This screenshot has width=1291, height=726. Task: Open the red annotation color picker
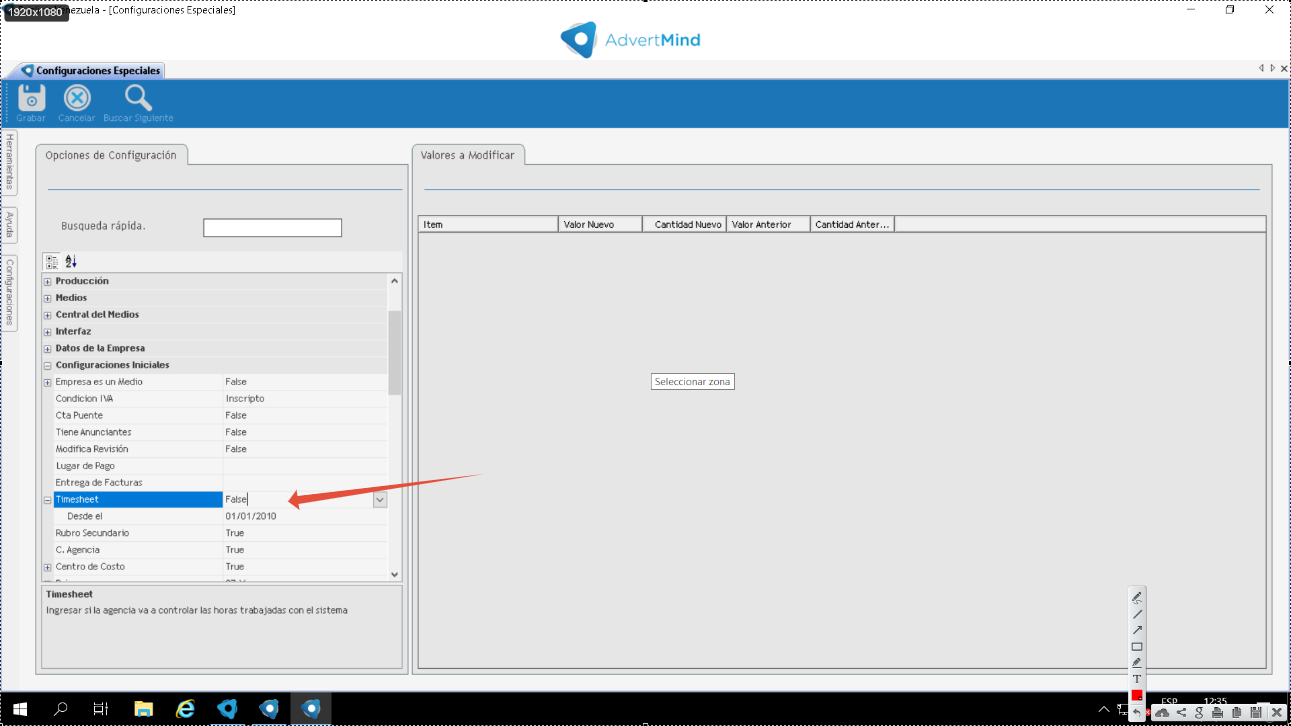point(1137,695)
